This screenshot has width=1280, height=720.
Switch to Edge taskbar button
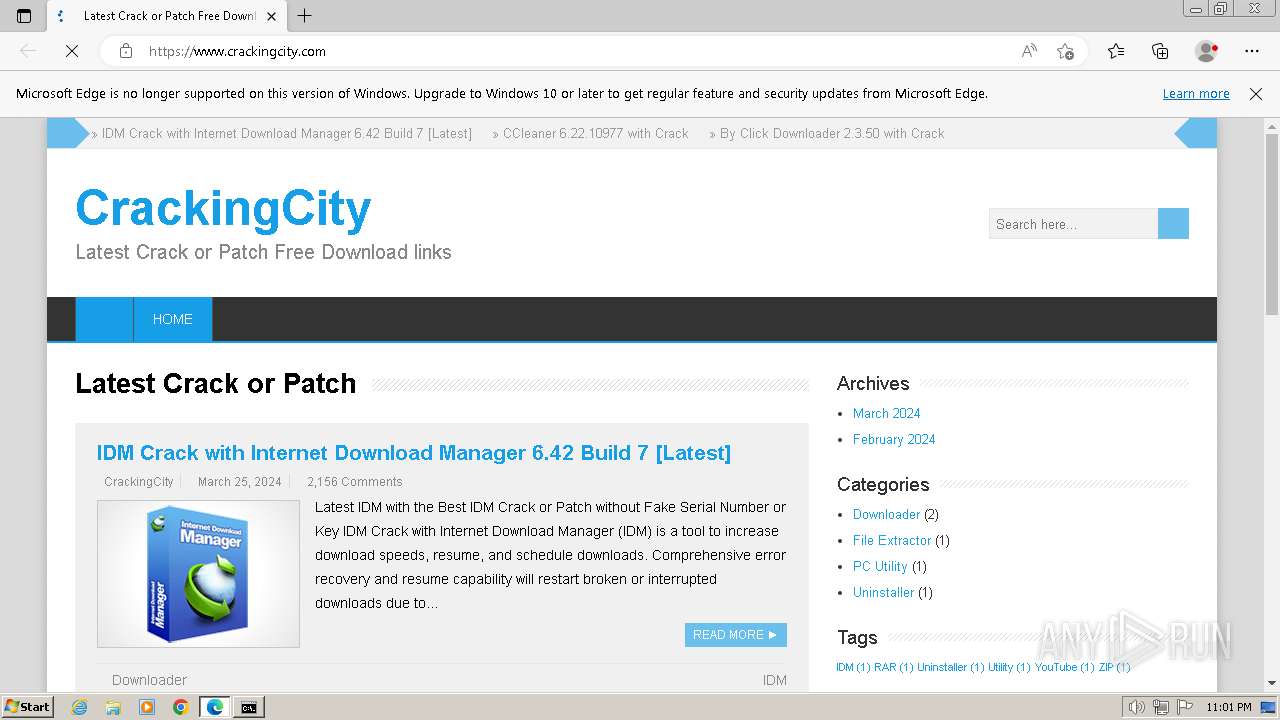(214, 707)
